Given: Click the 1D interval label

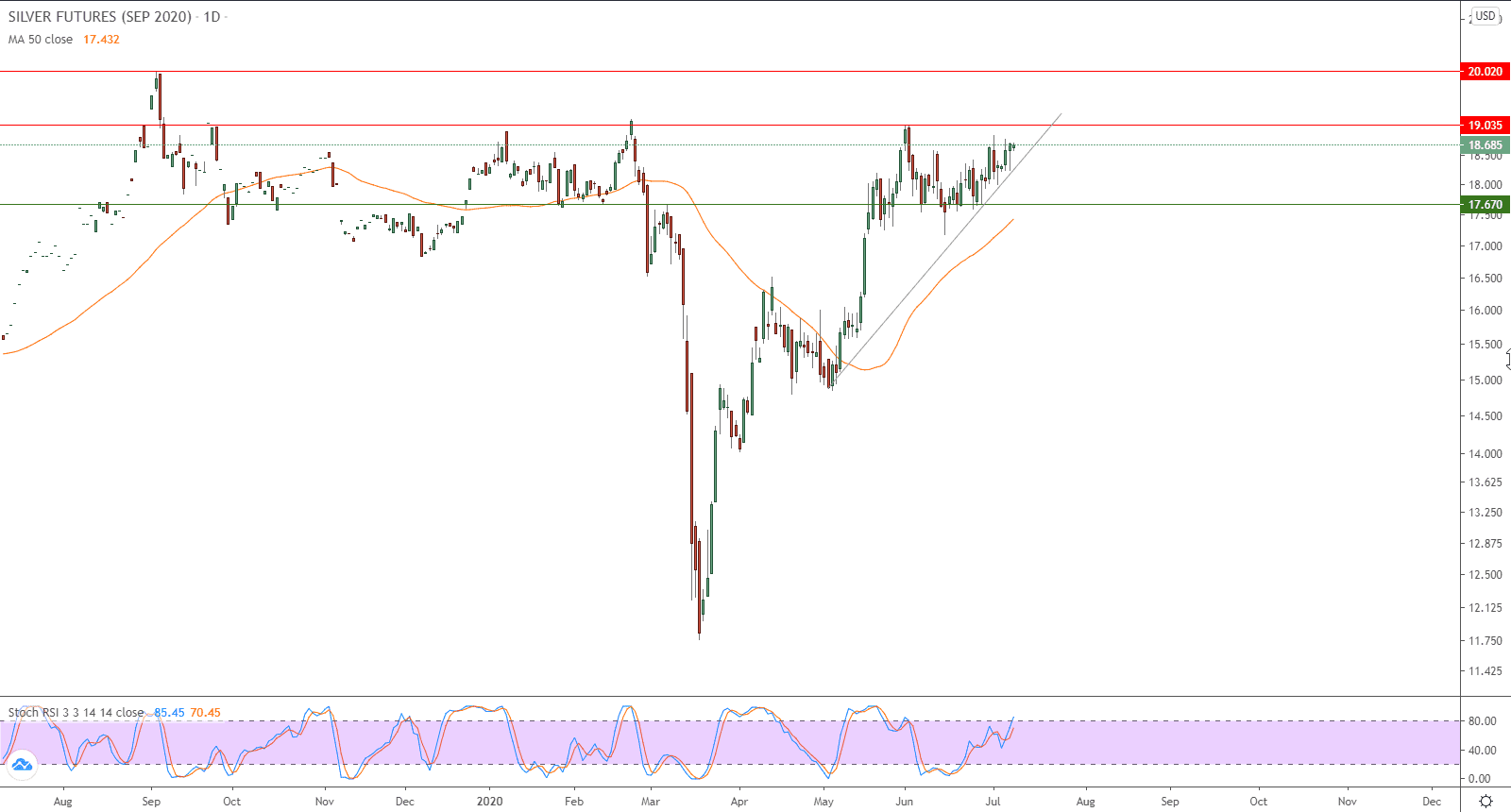Looking at the screenshot, I should click(x=212, y=17).
